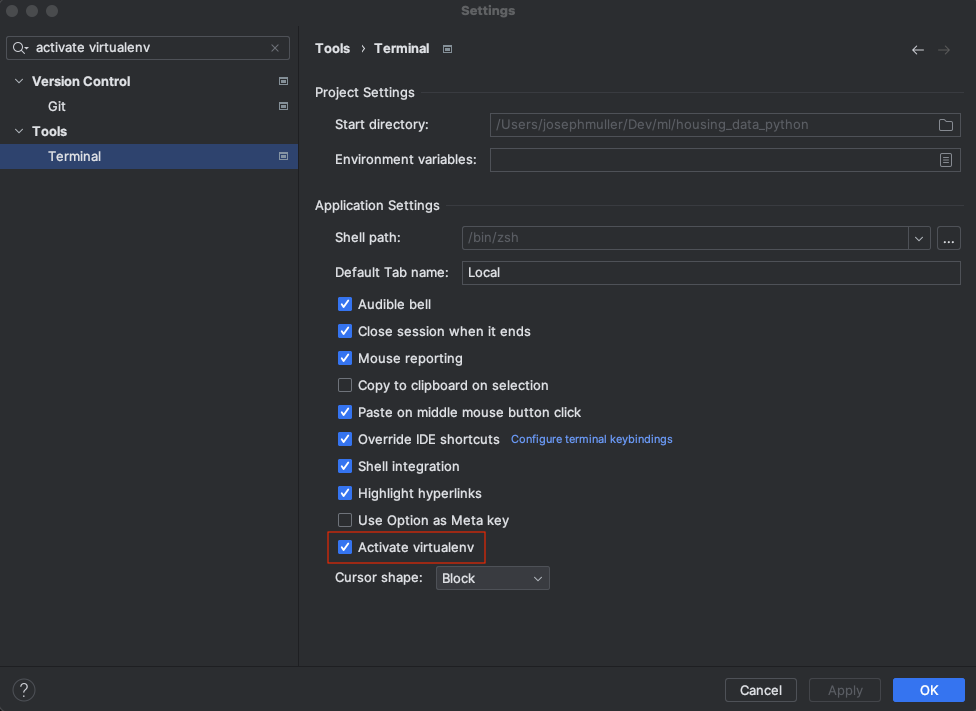Open the Start directory folder browser
Viewport: 976px width, 711px height.
tap(945, 125)
